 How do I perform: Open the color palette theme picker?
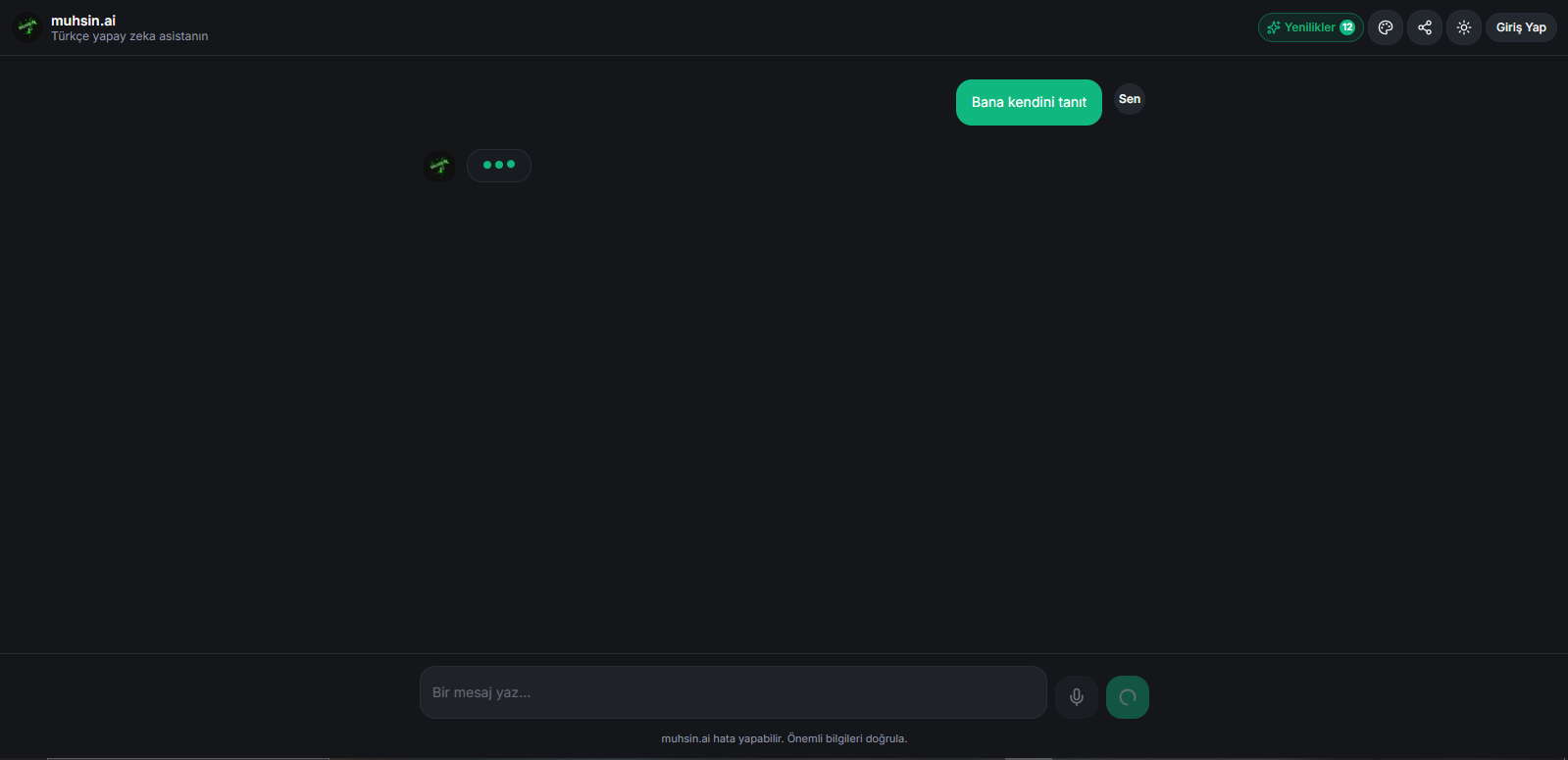click(x=1386, y=27)
